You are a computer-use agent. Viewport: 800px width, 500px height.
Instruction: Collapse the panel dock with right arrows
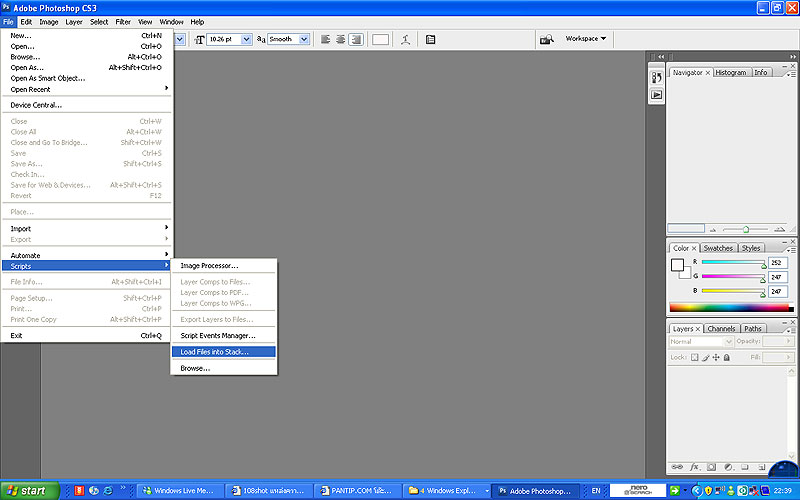(x=792, y=57)
